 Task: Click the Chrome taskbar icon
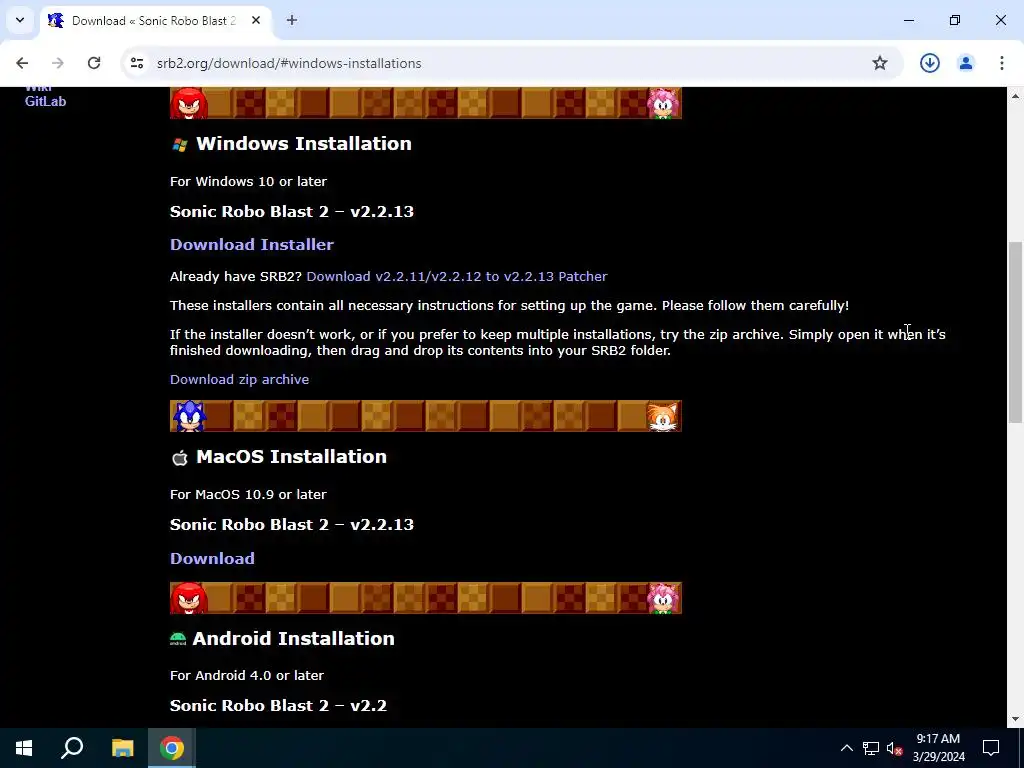[171, 748]
